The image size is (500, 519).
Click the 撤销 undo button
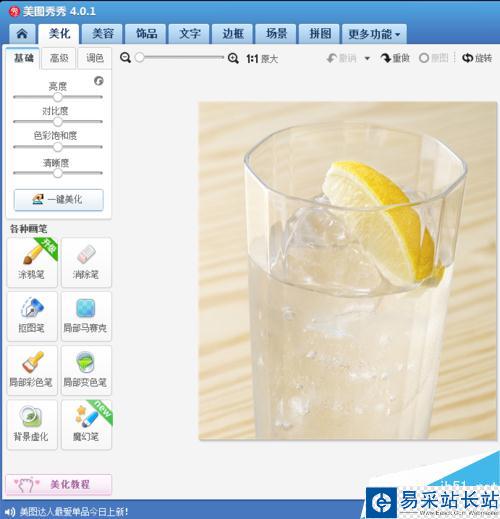[342, 58]
